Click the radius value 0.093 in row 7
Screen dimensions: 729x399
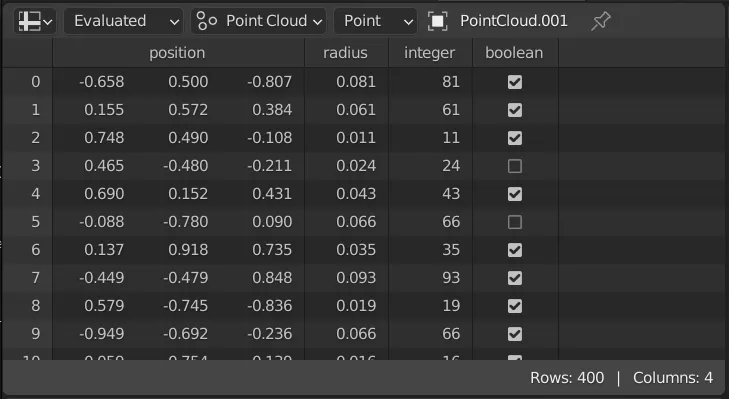[356, 278]
